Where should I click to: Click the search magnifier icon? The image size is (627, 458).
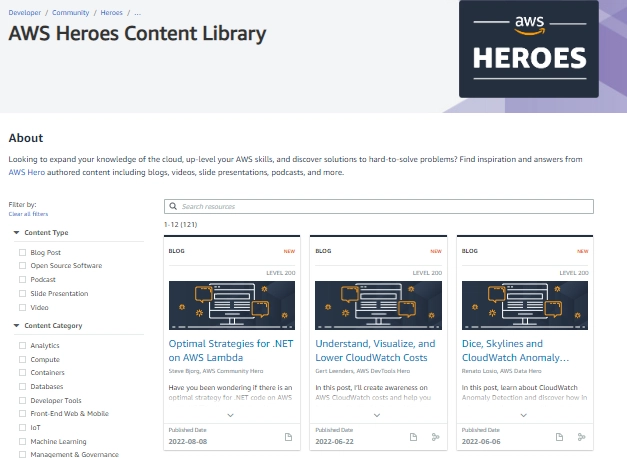click(173, 206)
